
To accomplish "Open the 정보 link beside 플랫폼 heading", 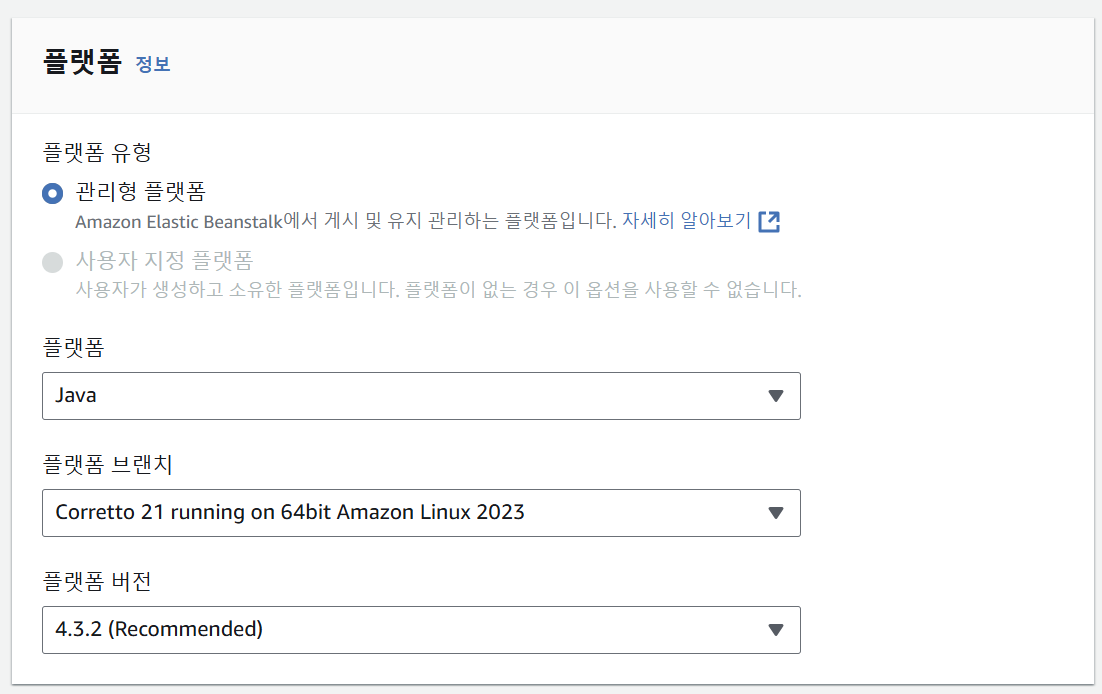I will 153,64.
